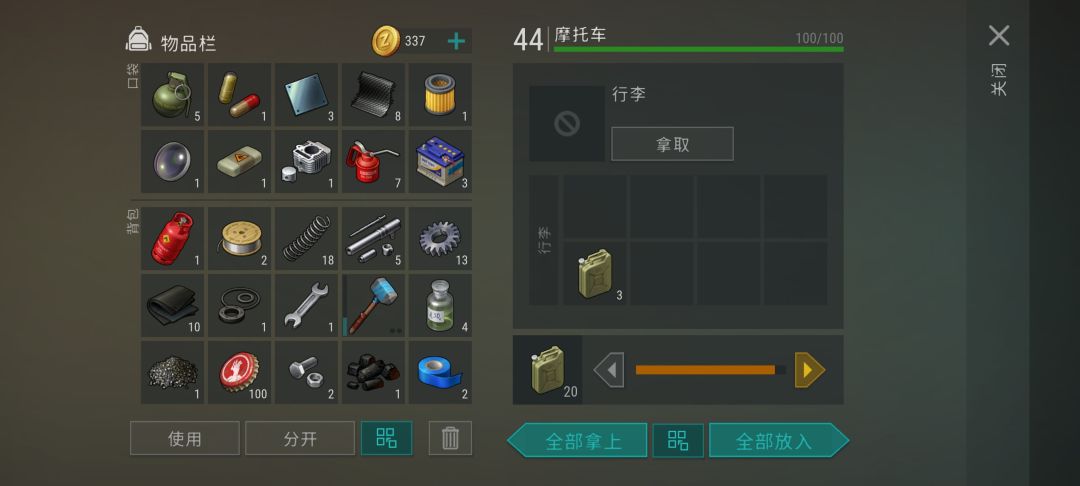
Task: Select the blue duct tape roll
Action: click(x=440, y=372)
